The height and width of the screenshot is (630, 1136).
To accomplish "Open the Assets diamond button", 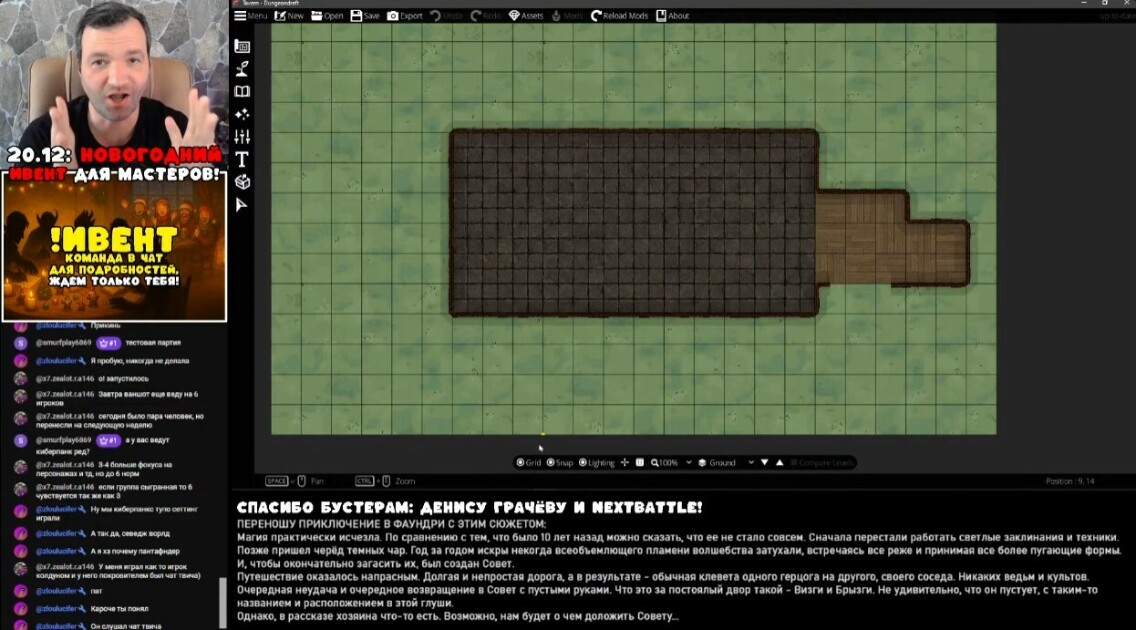I will click(x=526, y=15).
